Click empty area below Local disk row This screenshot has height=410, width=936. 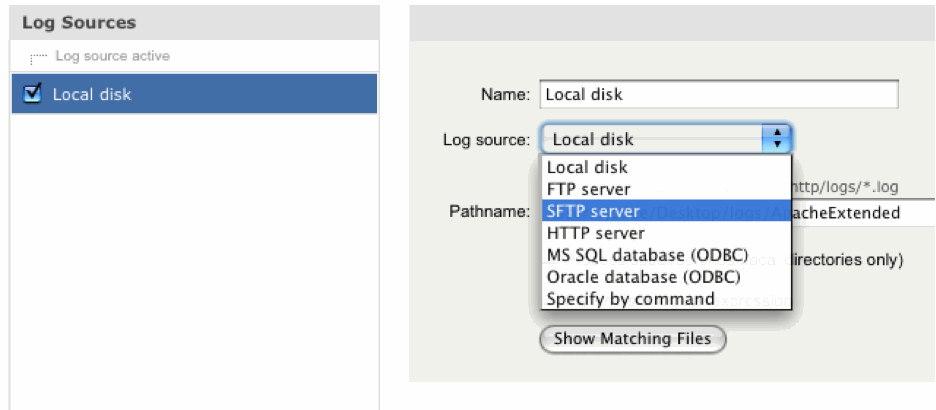click(x=195, y=250)
